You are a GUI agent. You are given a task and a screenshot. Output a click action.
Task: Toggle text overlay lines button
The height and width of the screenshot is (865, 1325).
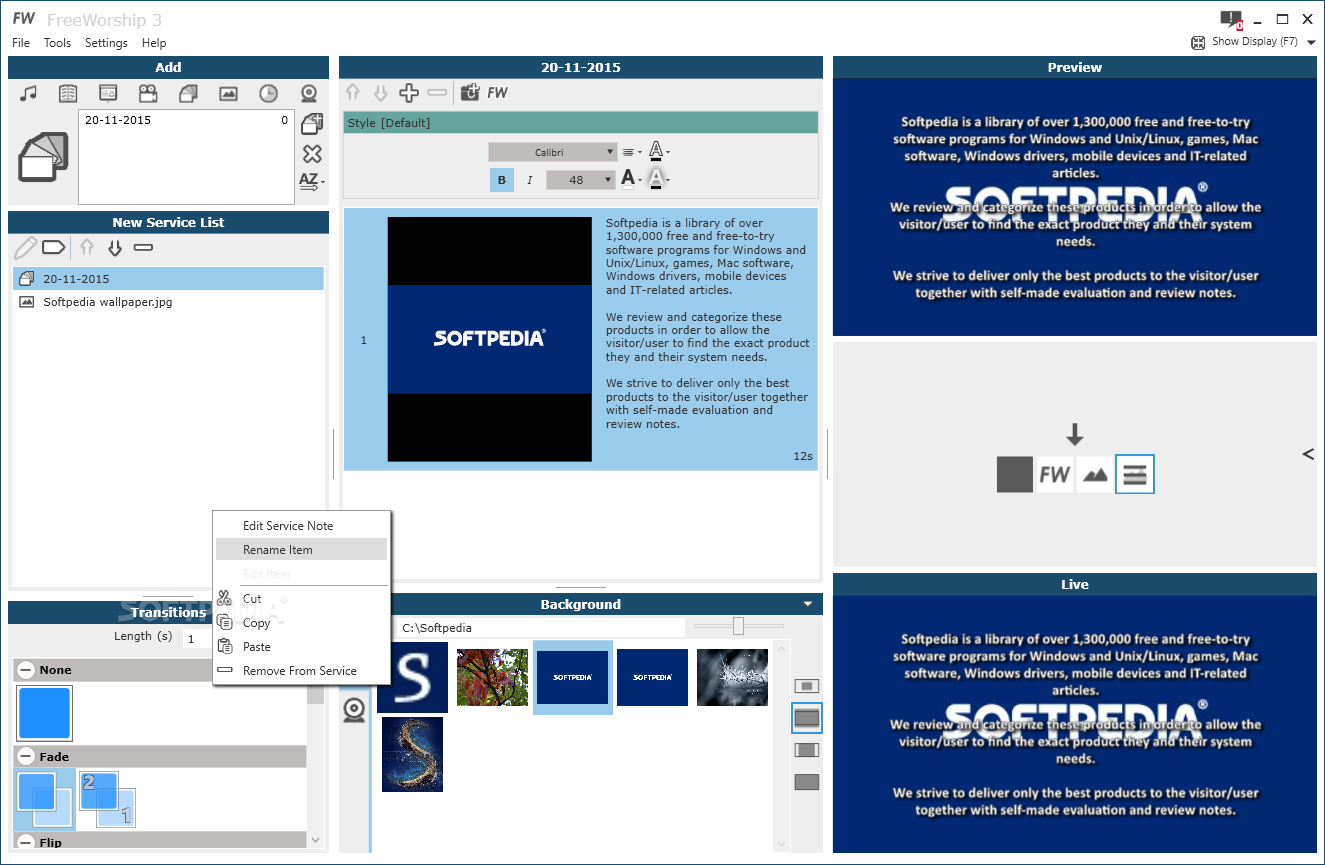click(x=1135, y=474)
